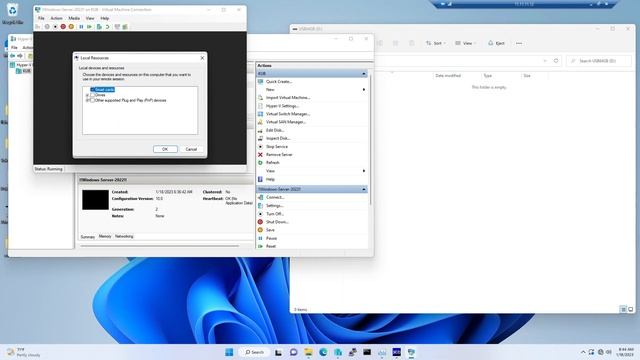This screenshot has height=360, width=640.
Task: Click the Checkpoint toolbar icon in VM Connection
Action: pos(99,27)
